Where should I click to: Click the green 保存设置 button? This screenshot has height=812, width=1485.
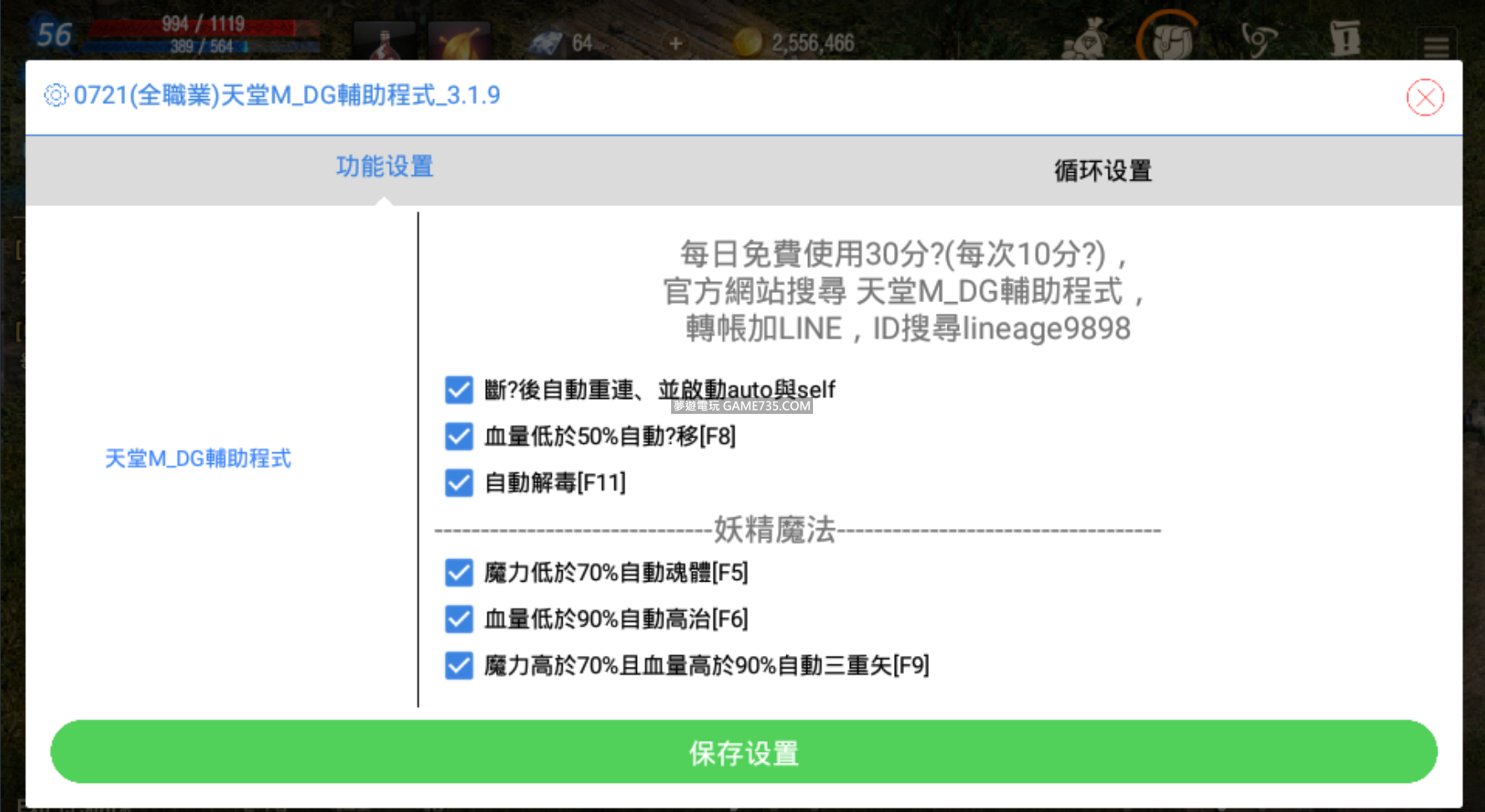click(744, 752)
